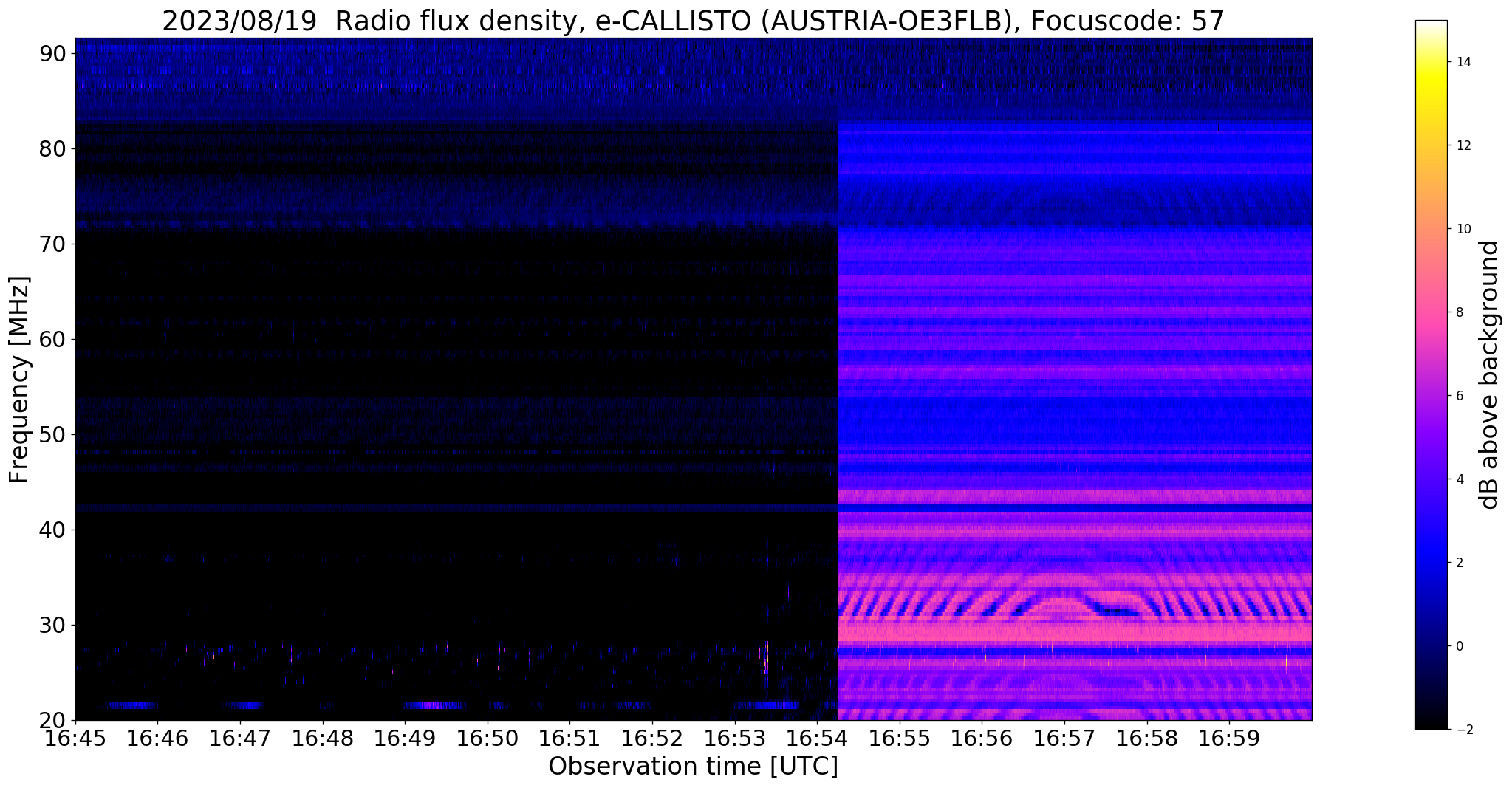Click the 16:48 time tick label
1512x788 pixels.
coord(323,737)
